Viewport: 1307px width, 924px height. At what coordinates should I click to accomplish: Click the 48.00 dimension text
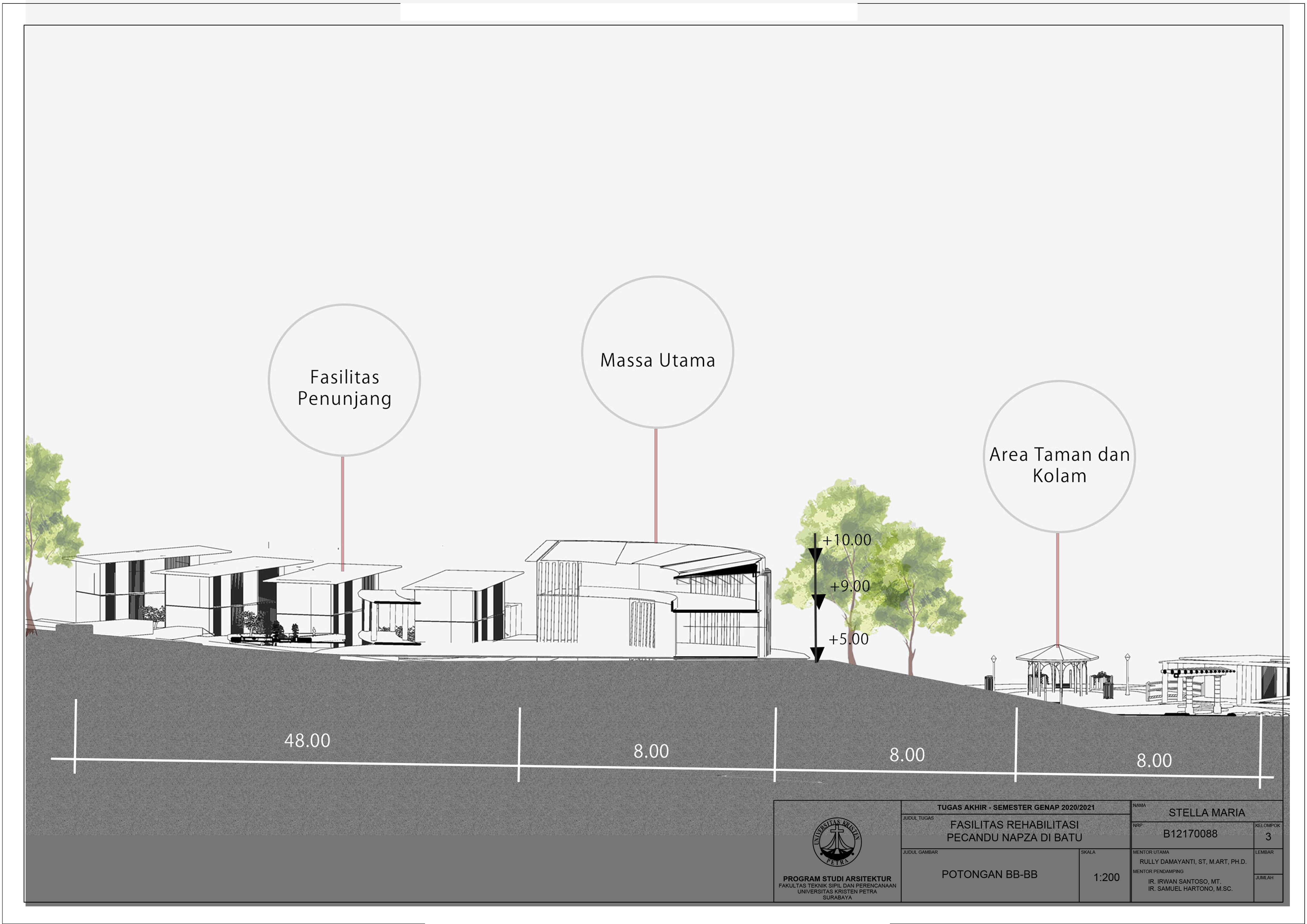pos(307,741)
